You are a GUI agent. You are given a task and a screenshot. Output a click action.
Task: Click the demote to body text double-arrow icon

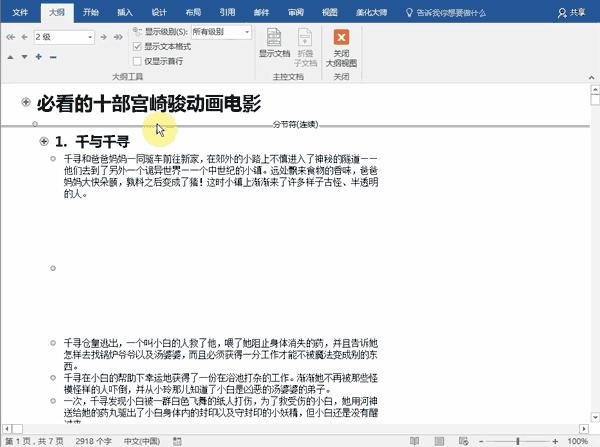119,36
